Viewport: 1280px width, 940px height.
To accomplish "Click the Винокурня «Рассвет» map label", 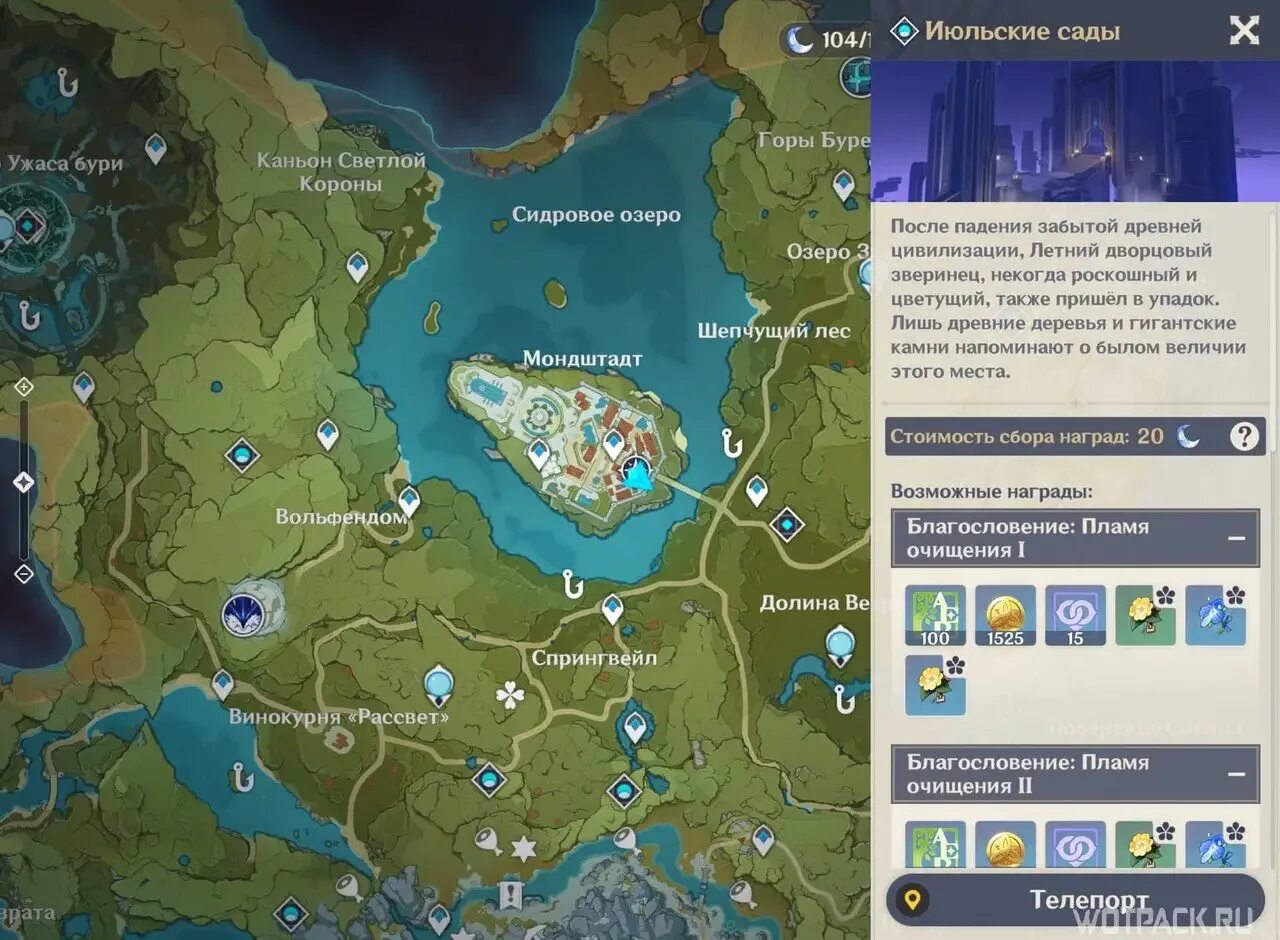I will pos(339,716).
